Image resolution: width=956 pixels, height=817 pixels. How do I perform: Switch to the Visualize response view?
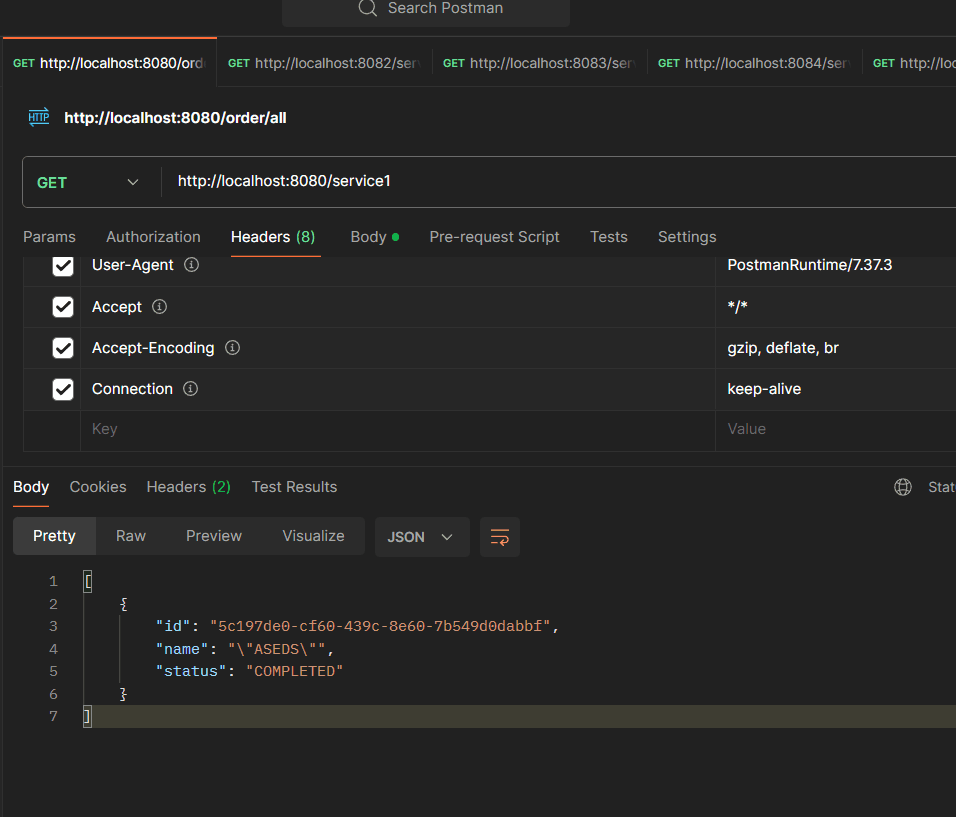pyautogui.click(x=313, y=536)
